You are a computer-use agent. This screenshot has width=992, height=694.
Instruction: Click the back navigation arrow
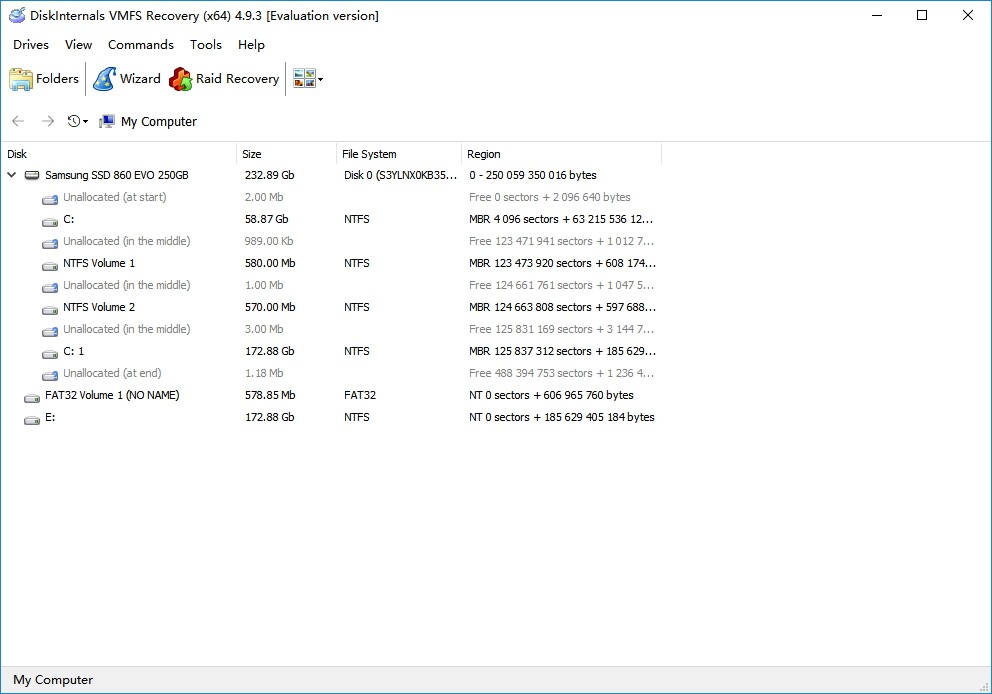[x=18, y=121]
